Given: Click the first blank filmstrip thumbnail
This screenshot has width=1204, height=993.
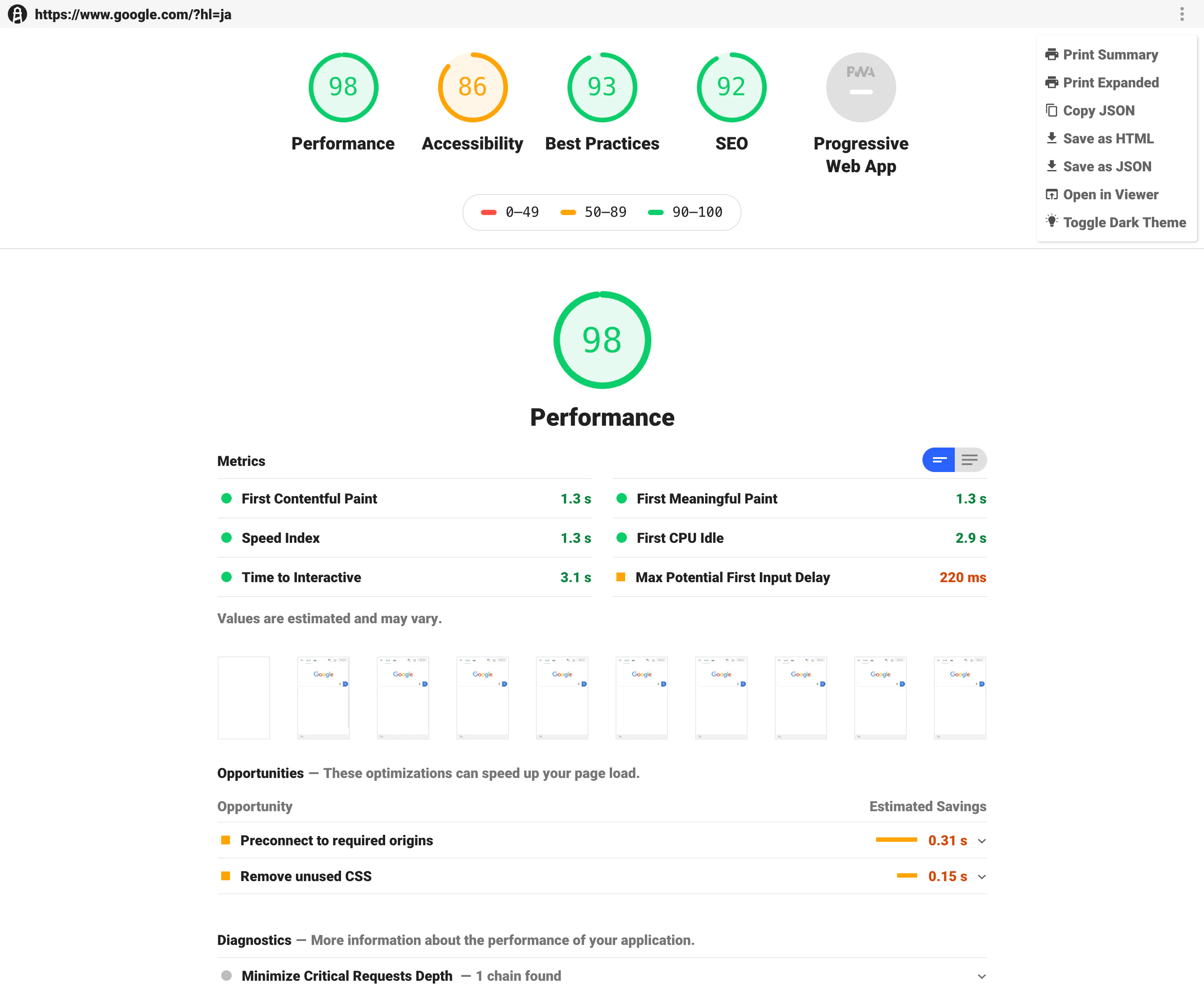Looking at the screenshot, I should pyautogui.click(x=243, y=698).
